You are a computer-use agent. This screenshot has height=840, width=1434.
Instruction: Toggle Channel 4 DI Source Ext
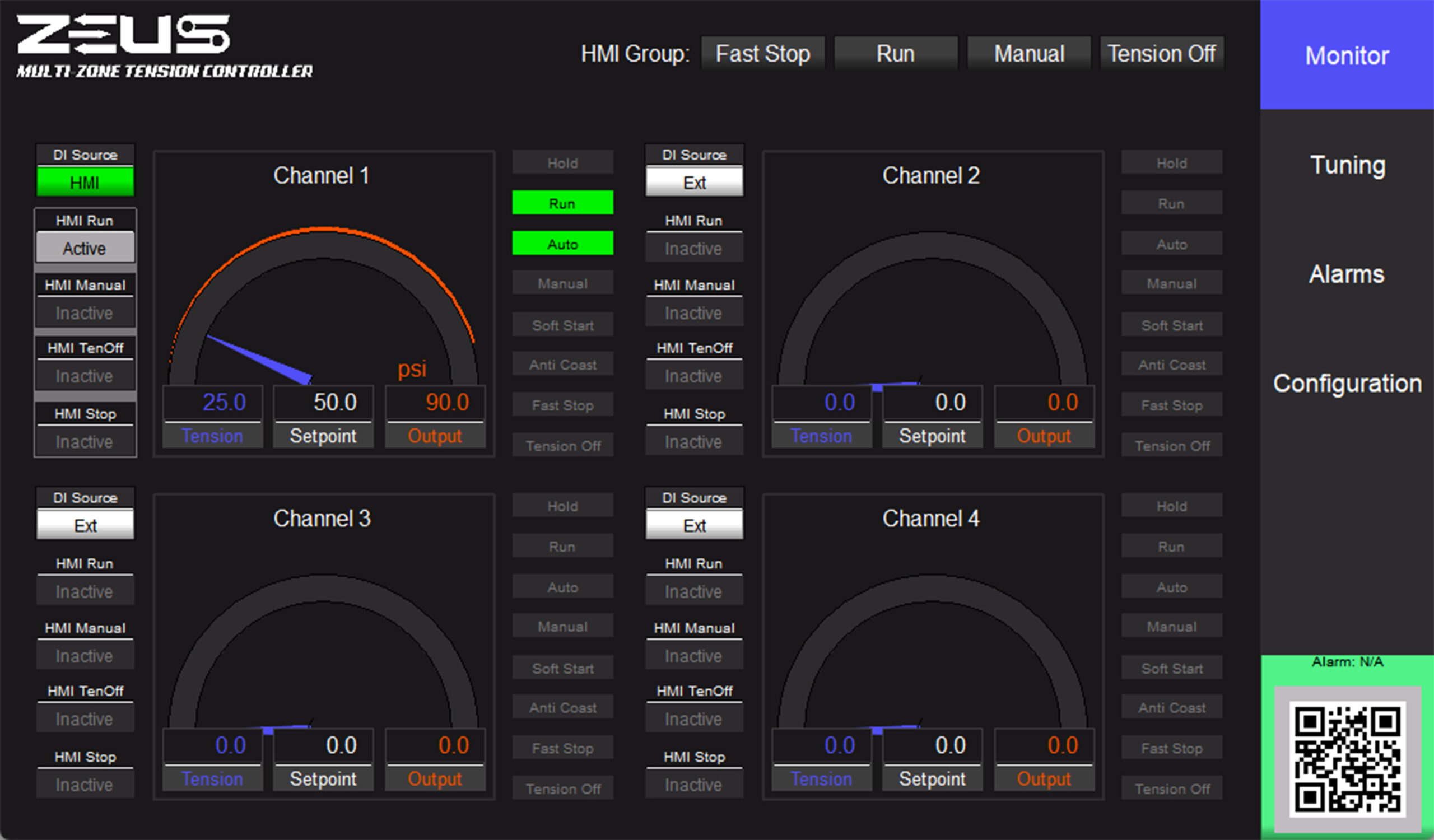pyautogui.click(x=694, y=525)
